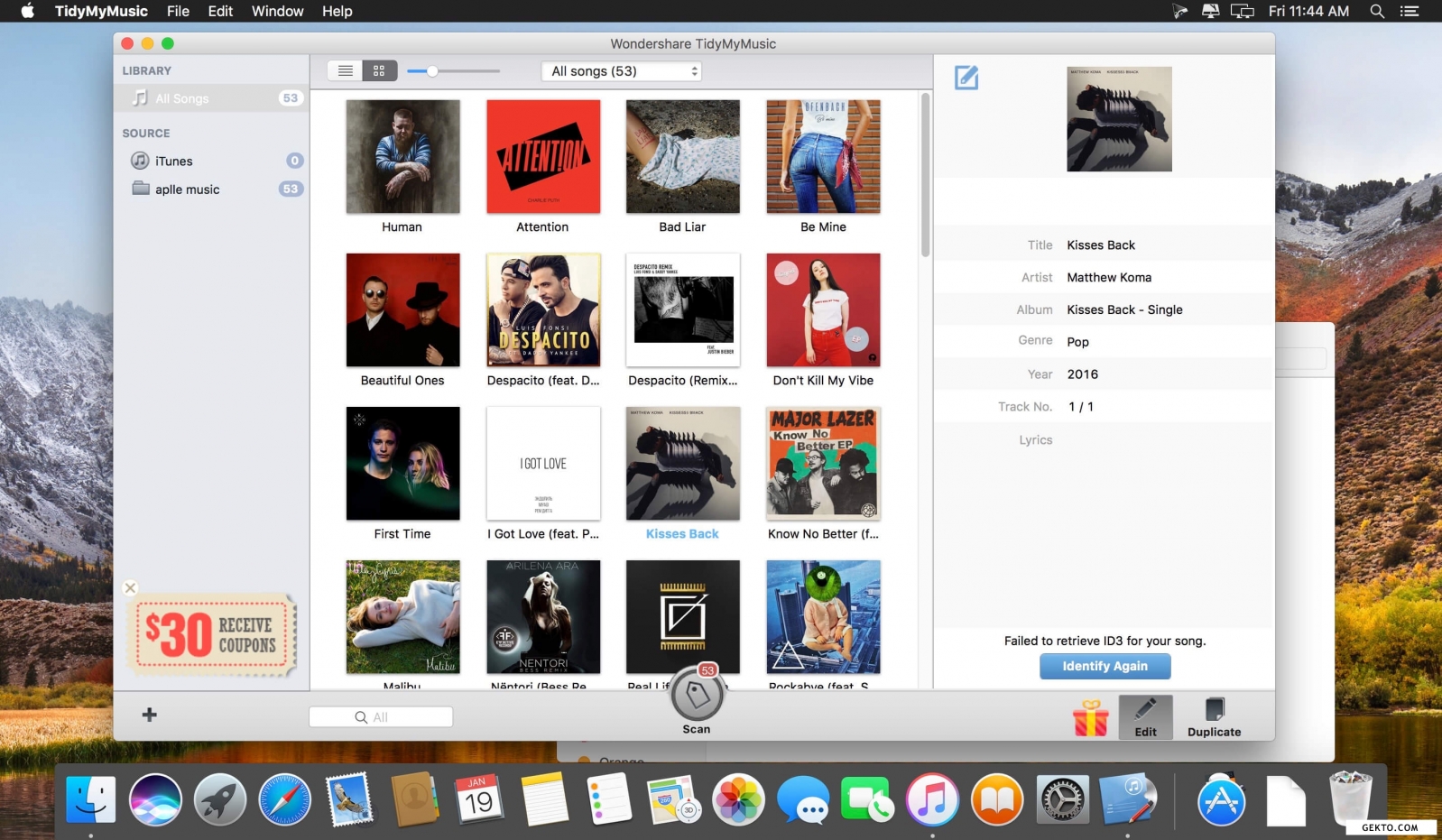This screenshot has height=840, width=1442.
Task: Click the Edit toolbar button
Action: (1145, 717)
